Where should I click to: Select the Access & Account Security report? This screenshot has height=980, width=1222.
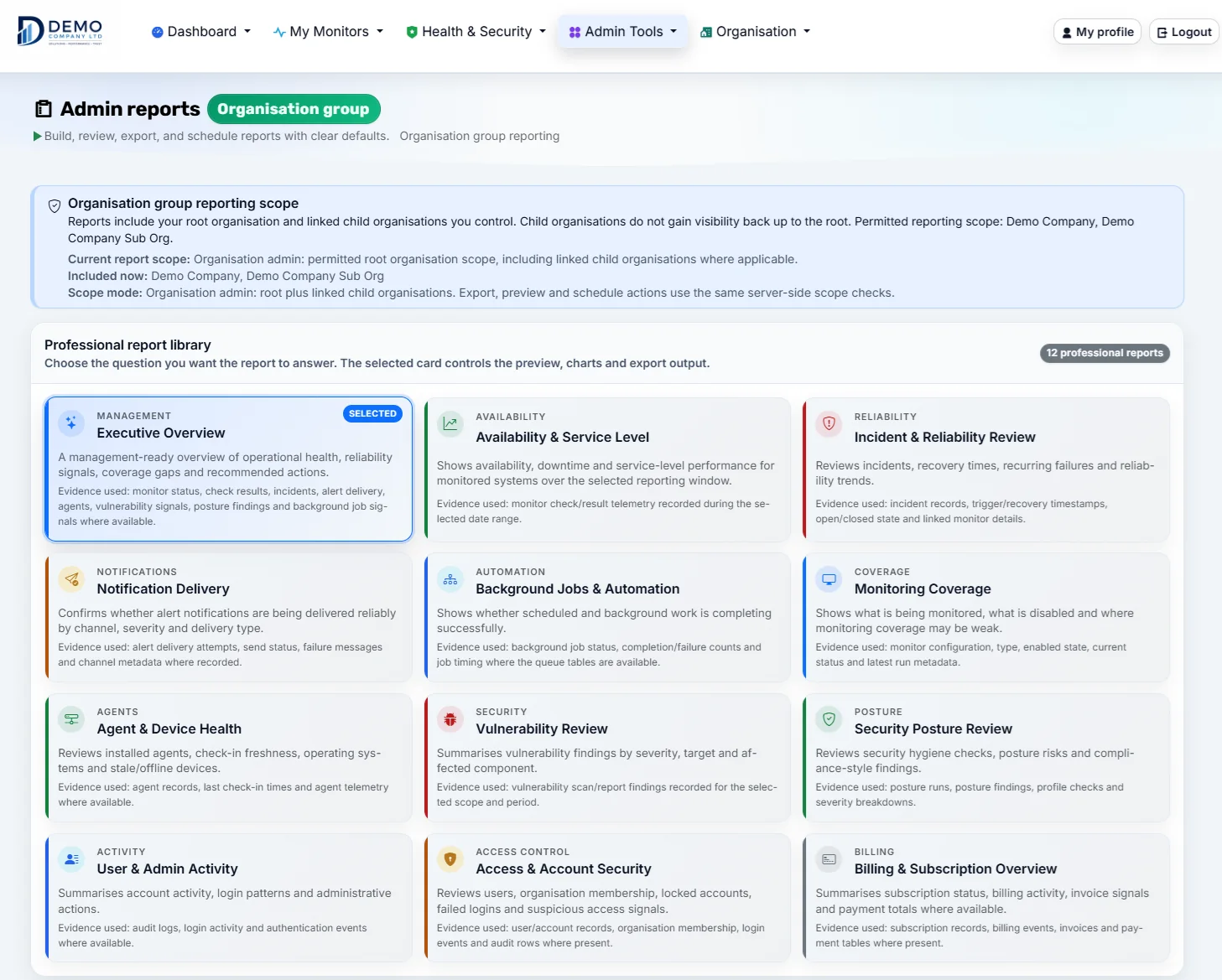click(x=607, y=897)
